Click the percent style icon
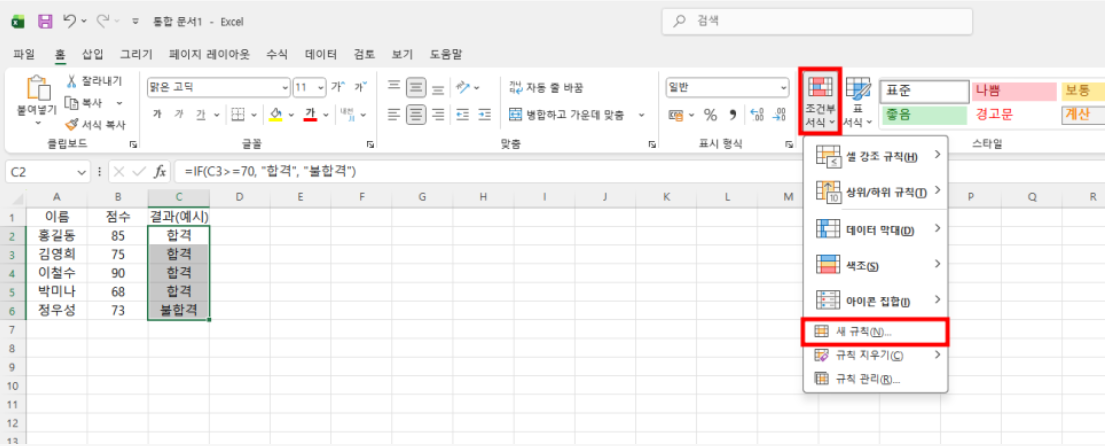 coord(710,114)
